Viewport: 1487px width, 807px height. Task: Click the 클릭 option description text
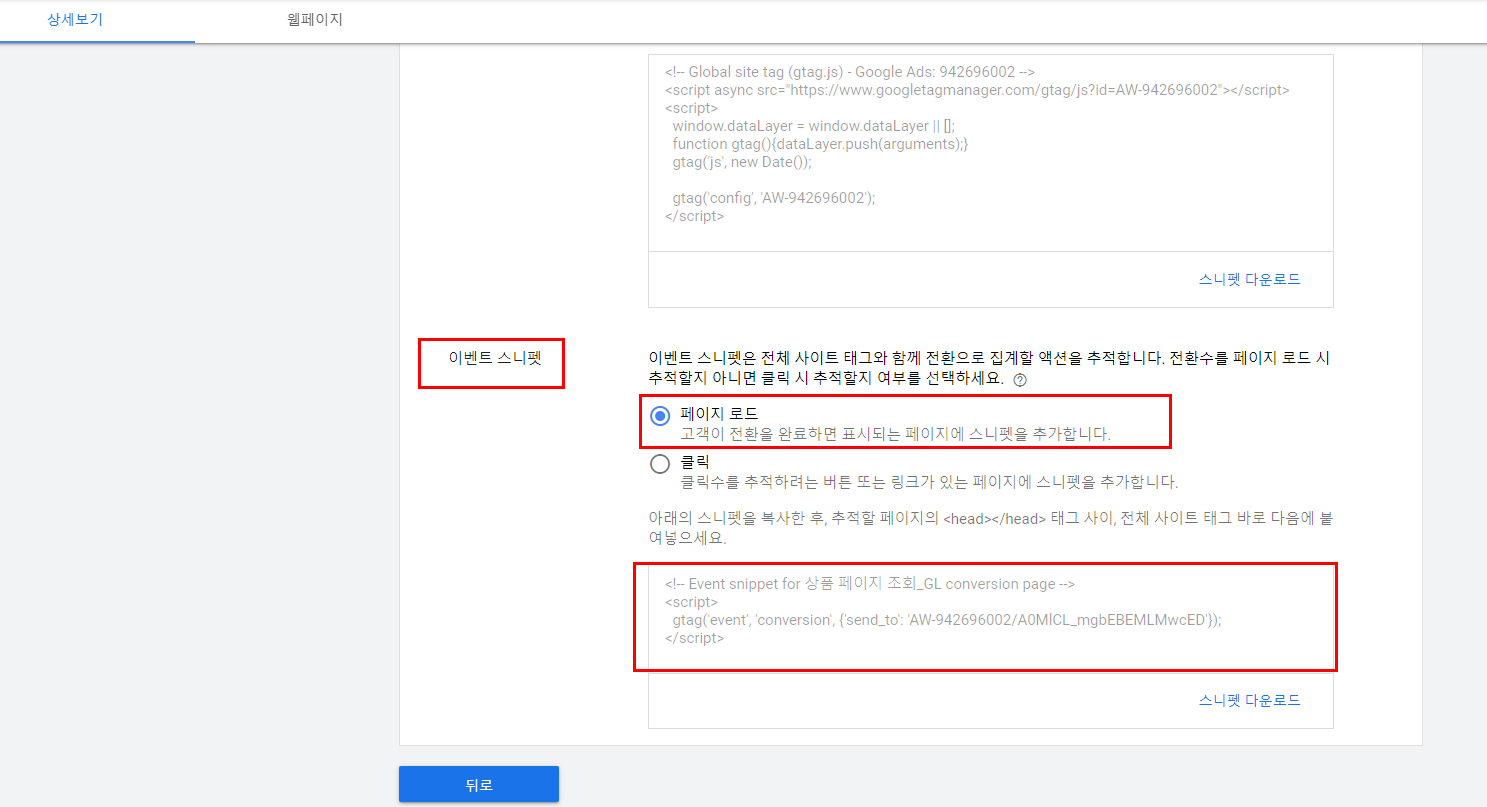(x=929, y=483)
